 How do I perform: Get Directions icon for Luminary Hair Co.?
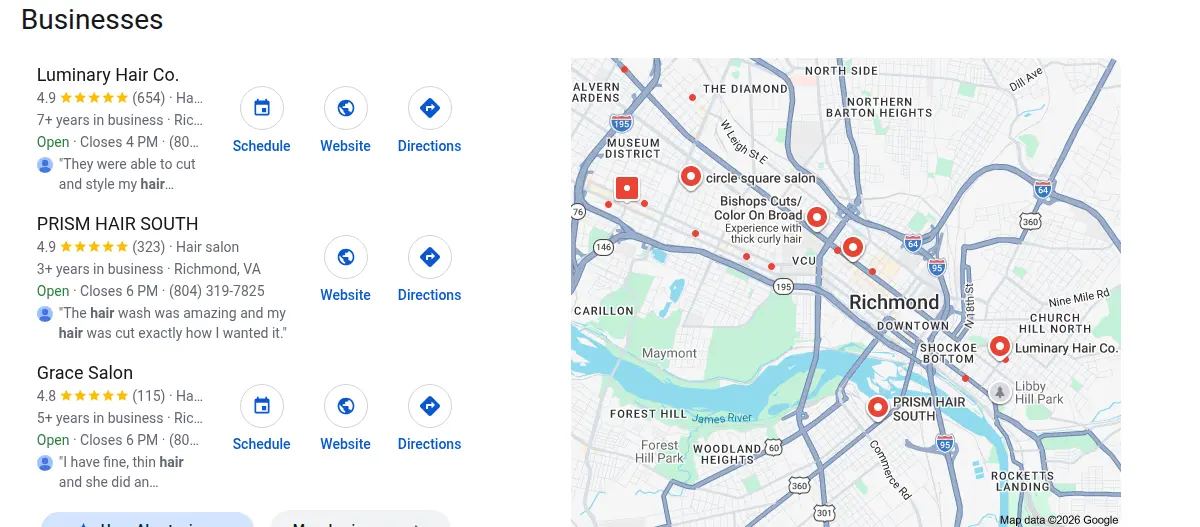[430, 108]
